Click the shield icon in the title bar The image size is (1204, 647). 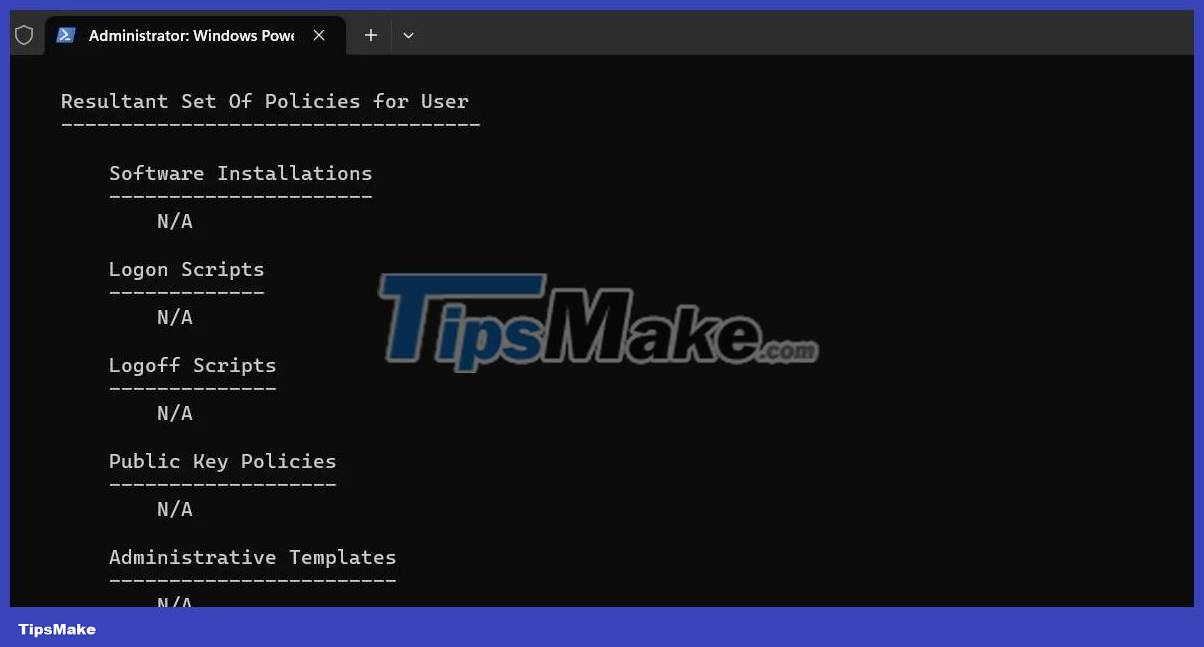25,34
